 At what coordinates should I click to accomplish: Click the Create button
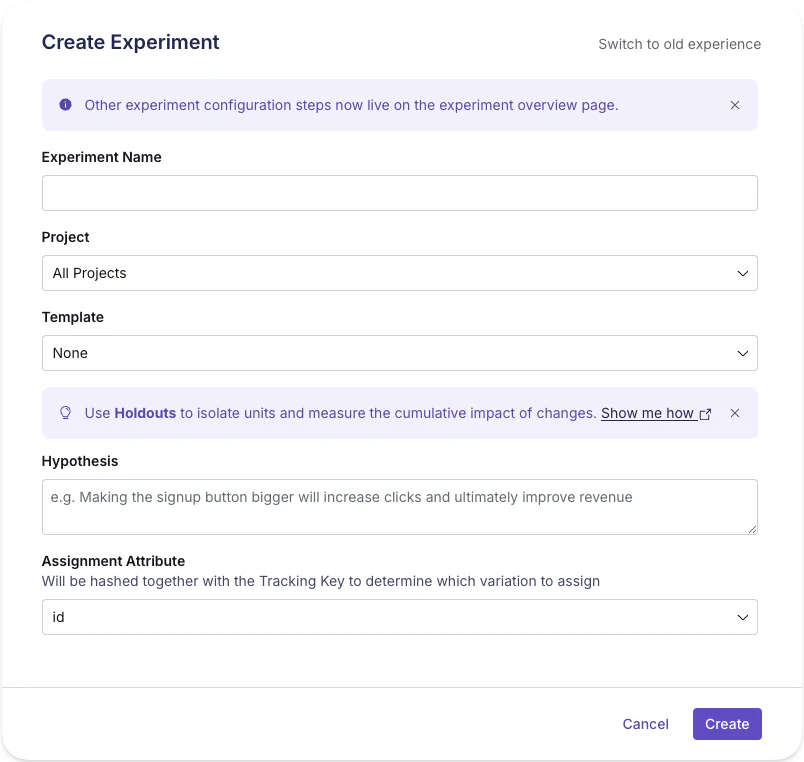[727, 724]
